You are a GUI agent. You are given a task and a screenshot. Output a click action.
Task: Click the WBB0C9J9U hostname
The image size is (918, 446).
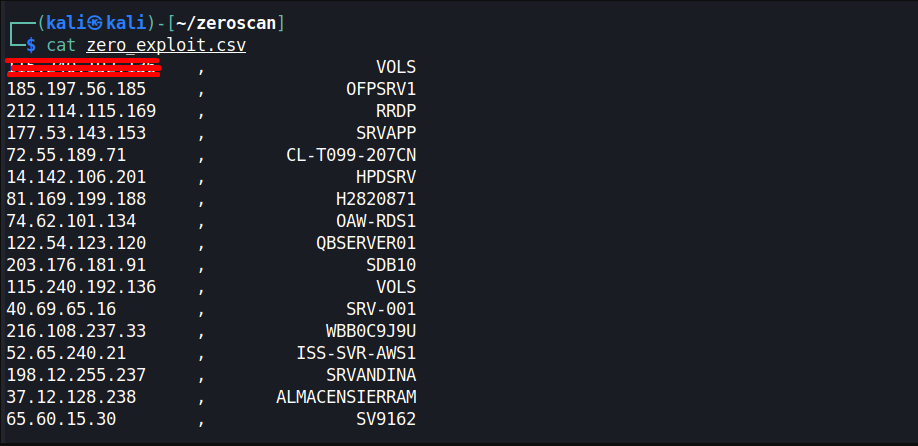pyautogui.click(x=371, y=331)
